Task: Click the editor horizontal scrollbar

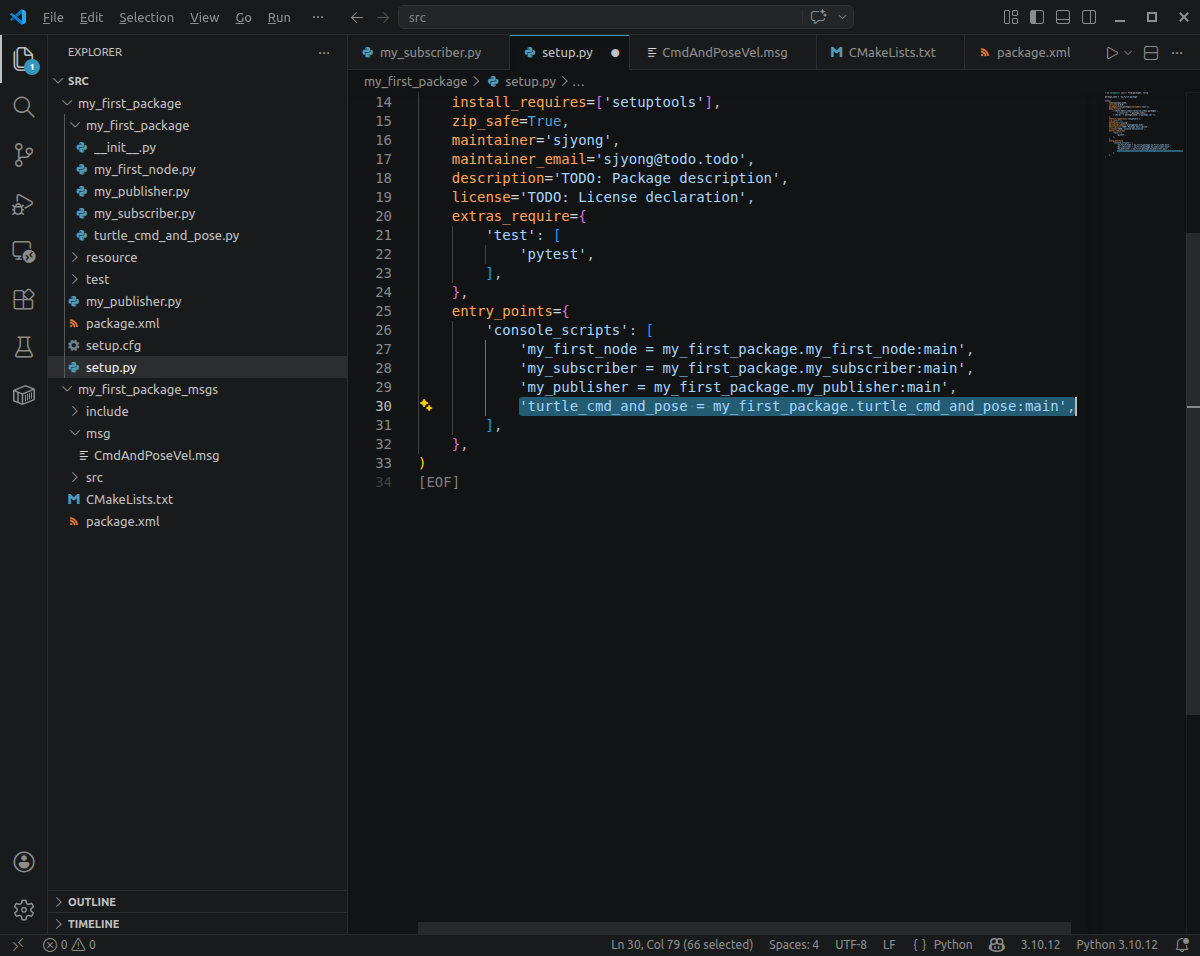Action: 744,928
